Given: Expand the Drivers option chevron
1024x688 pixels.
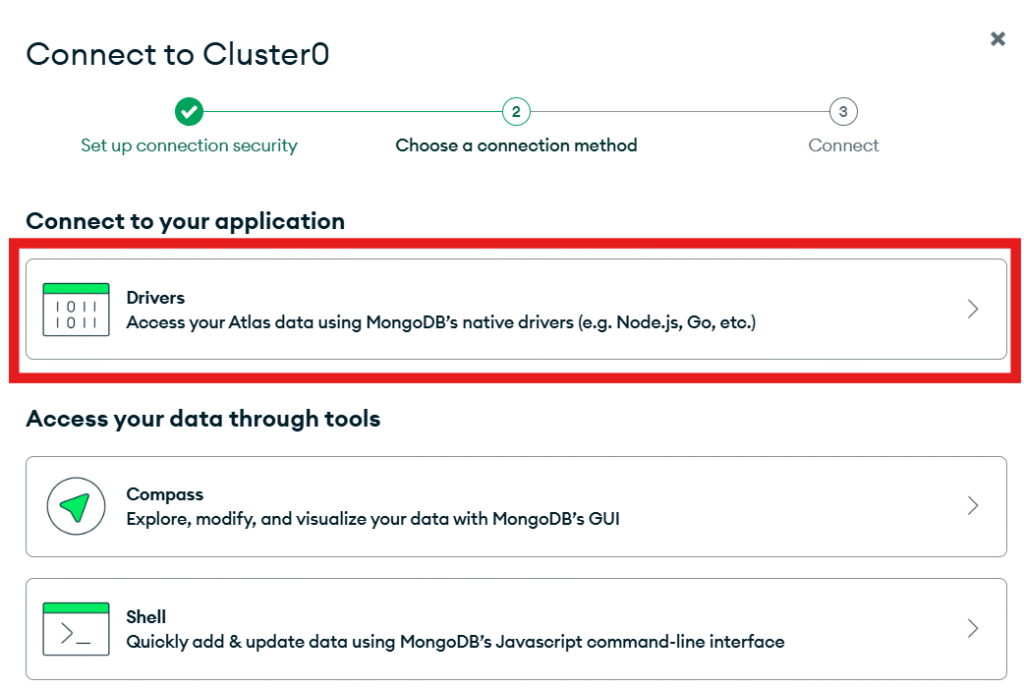Looking at the screenshot, I should point(972,309).
